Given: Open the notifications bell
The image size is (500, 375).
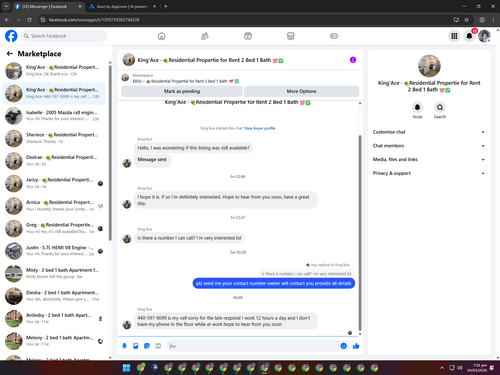Looking at the screenshot, I should pos(469,36).
